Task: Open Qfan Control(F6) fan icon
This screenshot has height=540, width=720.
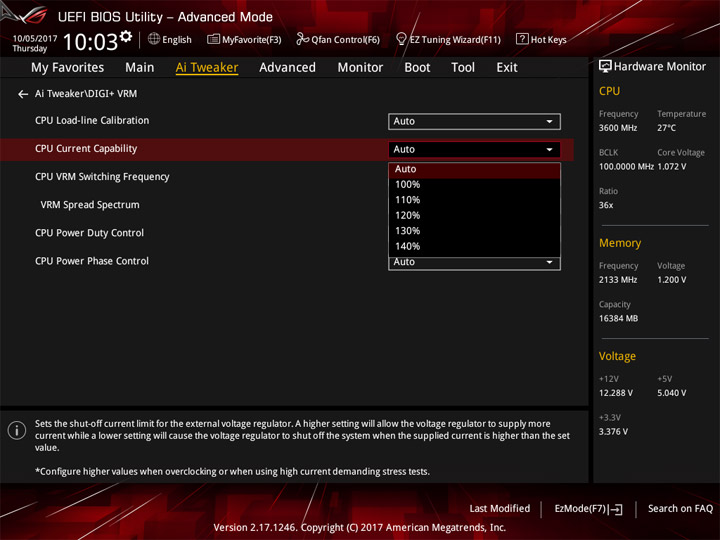Action: pyautogui.click(x=302, y=39)
